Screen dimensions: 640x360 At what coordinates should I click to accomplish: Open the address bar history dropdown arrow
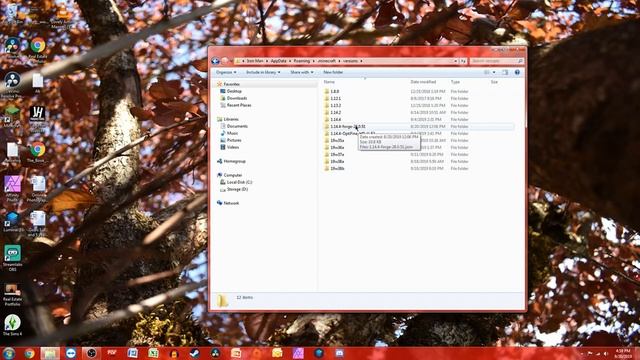pyautogui.click(x=456, y=61)
